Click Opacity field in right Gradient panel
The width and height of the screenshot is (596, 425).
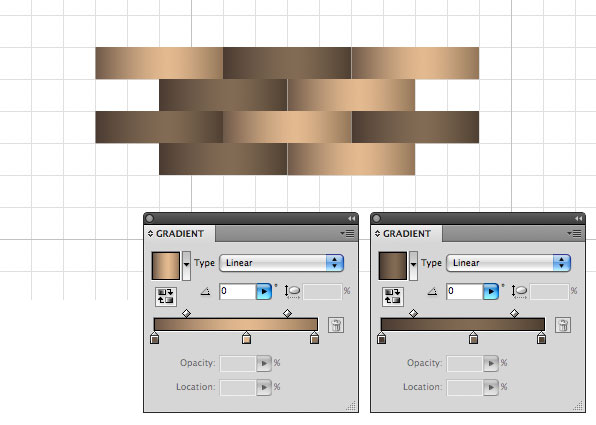(x=465, y=363)
